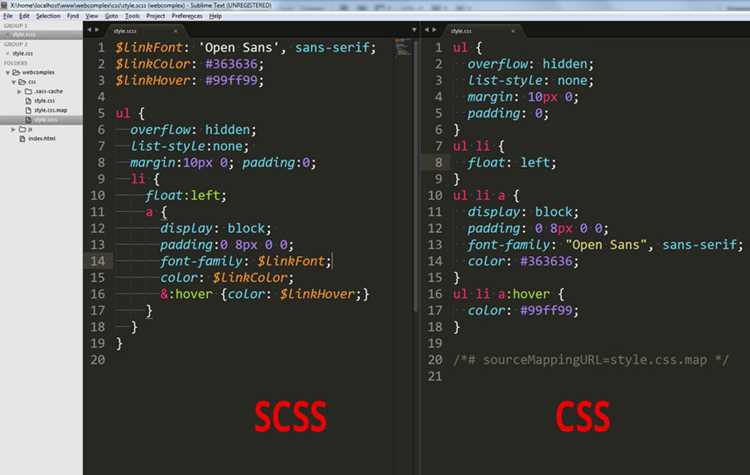Select the .sass-cache folder icon

[28, 91]
